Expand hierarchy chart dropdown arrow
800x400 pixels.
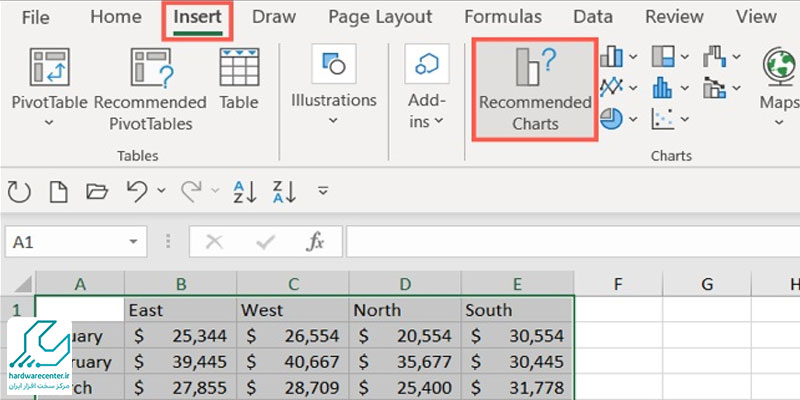(x=684, y=57)
